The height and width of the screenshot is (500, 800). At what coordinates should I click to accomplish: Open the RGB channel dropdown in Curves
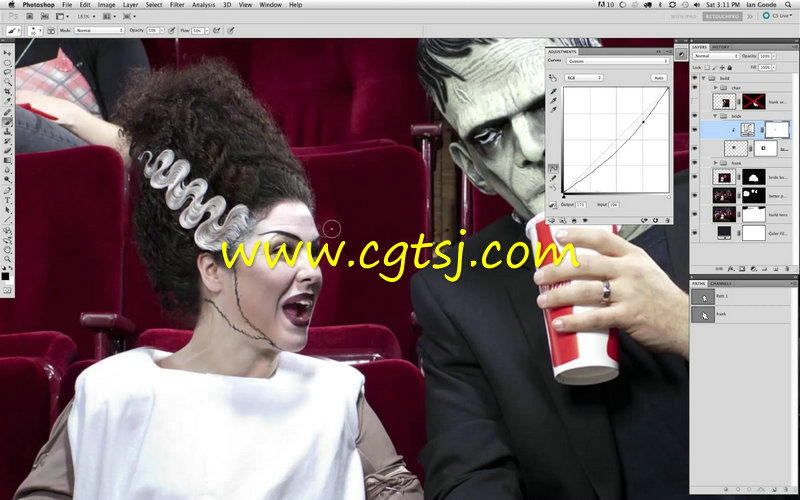tap(584, 78)
